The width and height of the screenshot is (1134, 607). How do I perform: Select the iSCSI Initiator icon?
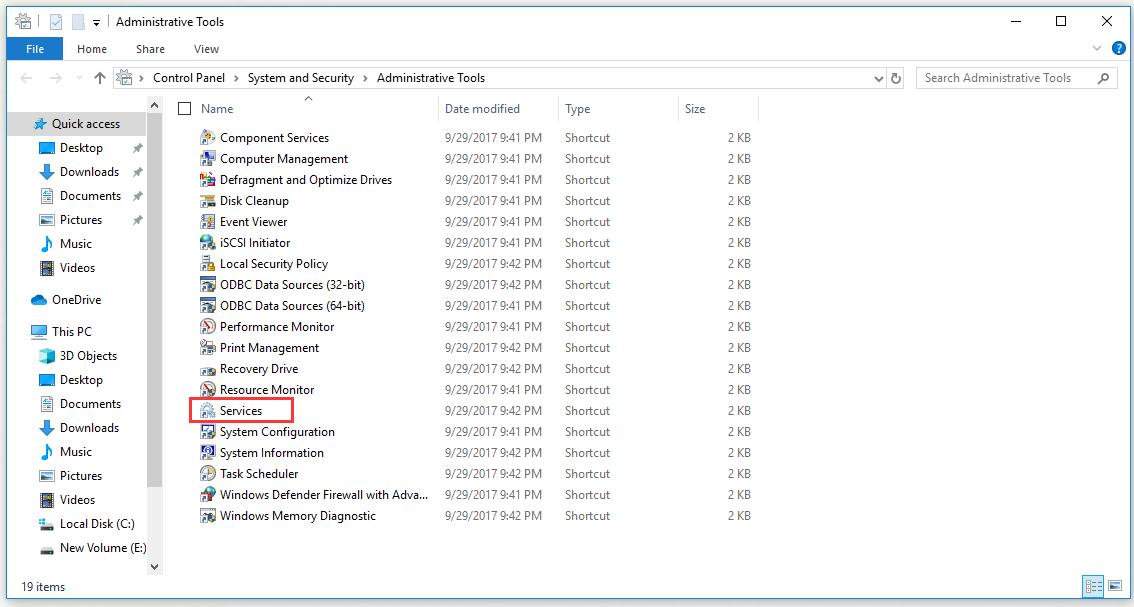pos(208,242)
